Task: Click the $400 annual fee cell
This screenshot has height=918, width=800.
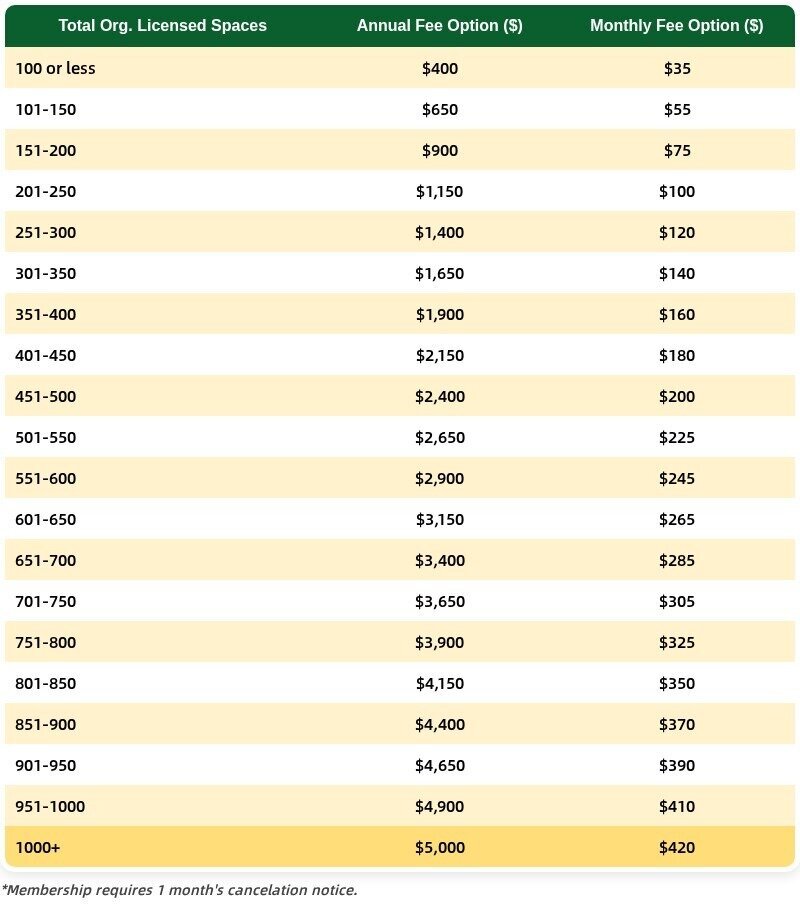Action: point(440,69)
